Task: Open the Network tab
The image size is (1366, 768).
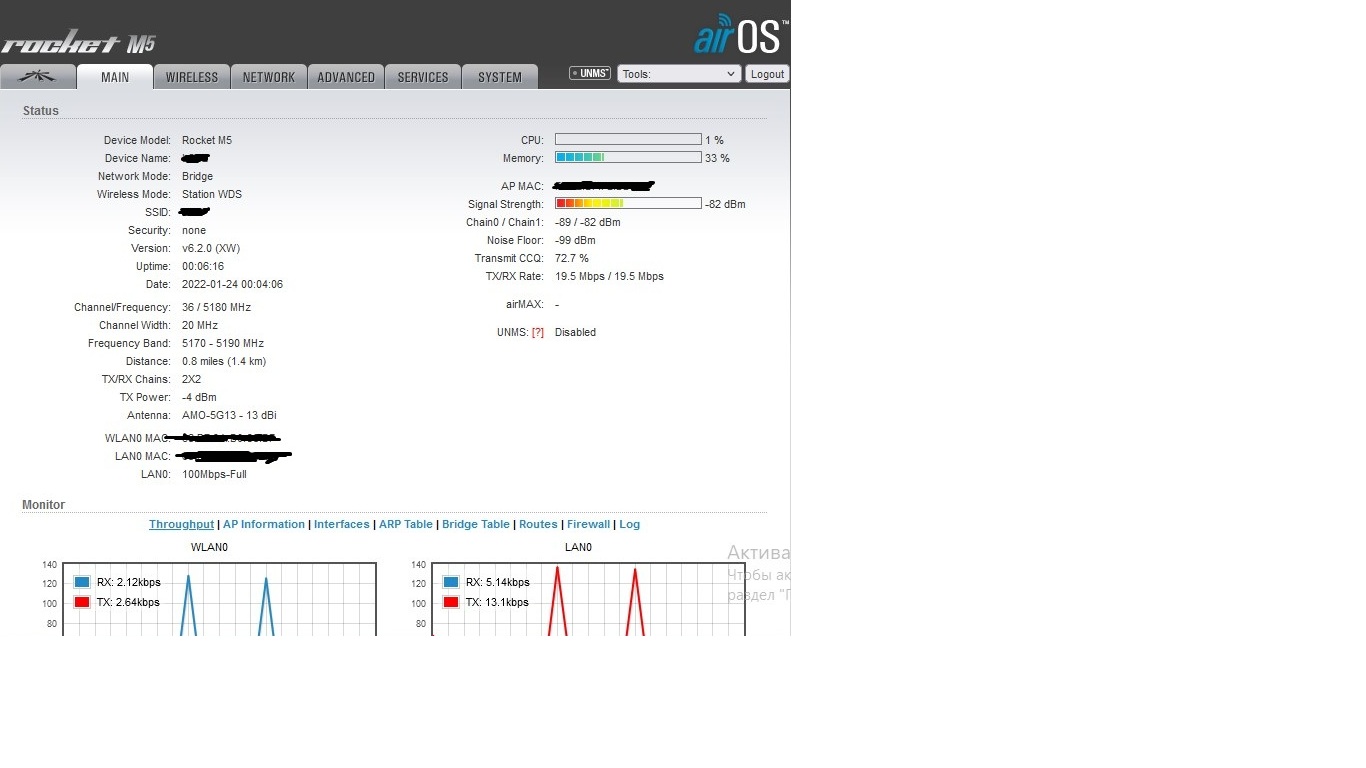Action: [269, 77]
